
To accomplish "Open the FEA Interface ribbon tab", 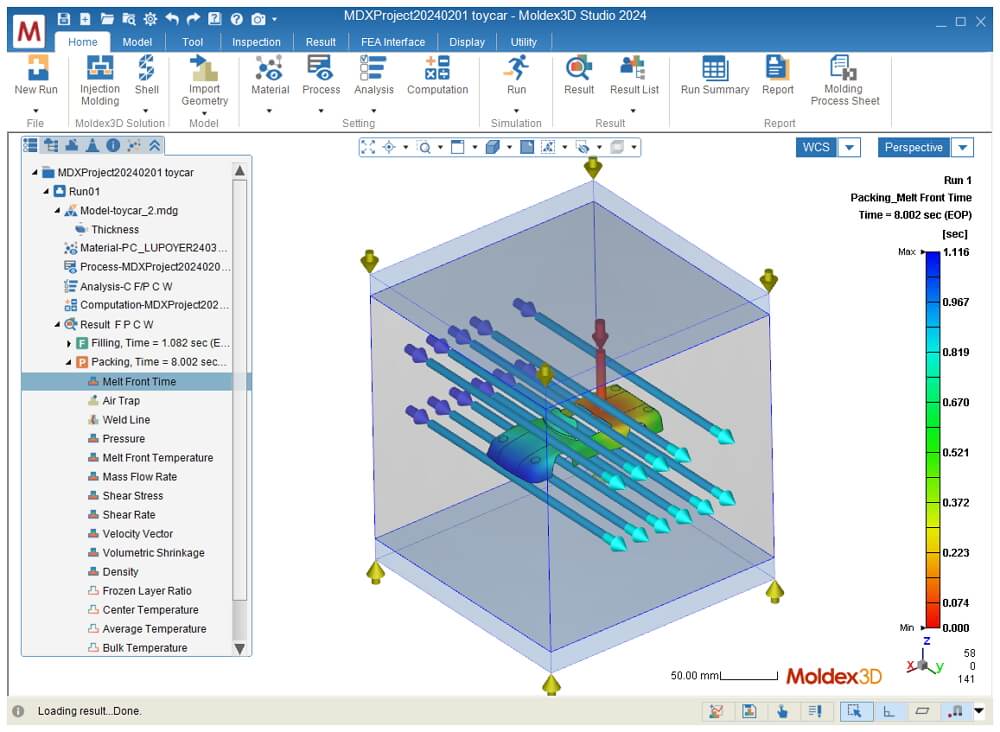I will [393, 42].
